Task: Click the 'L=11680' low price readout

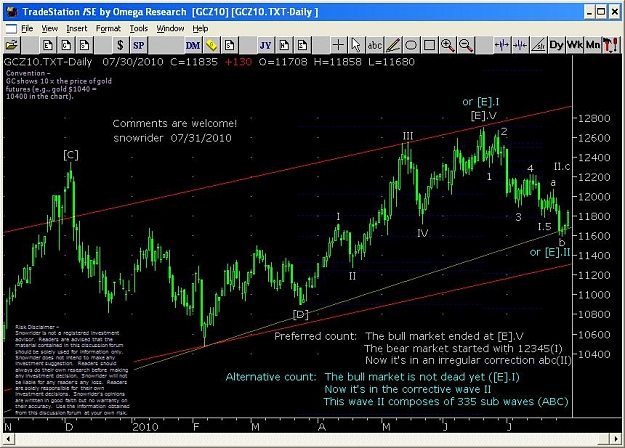Action: pos(391,62)
